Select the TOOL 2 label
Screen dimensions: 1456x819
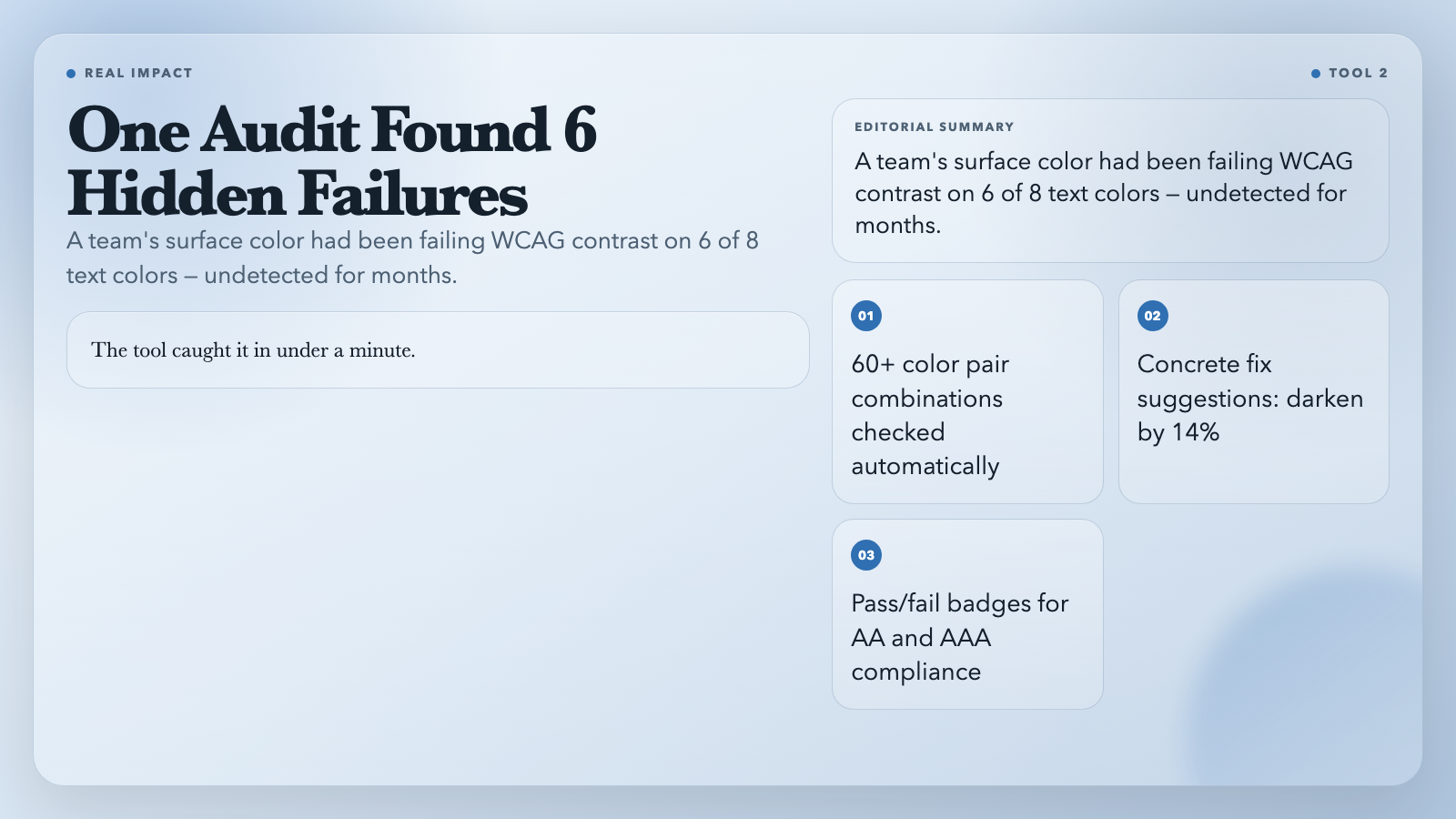(1358, 73)
